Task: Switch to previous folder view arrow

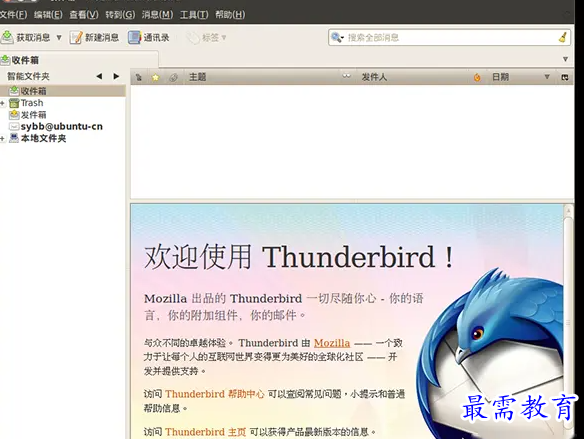Action: point(99,76)
